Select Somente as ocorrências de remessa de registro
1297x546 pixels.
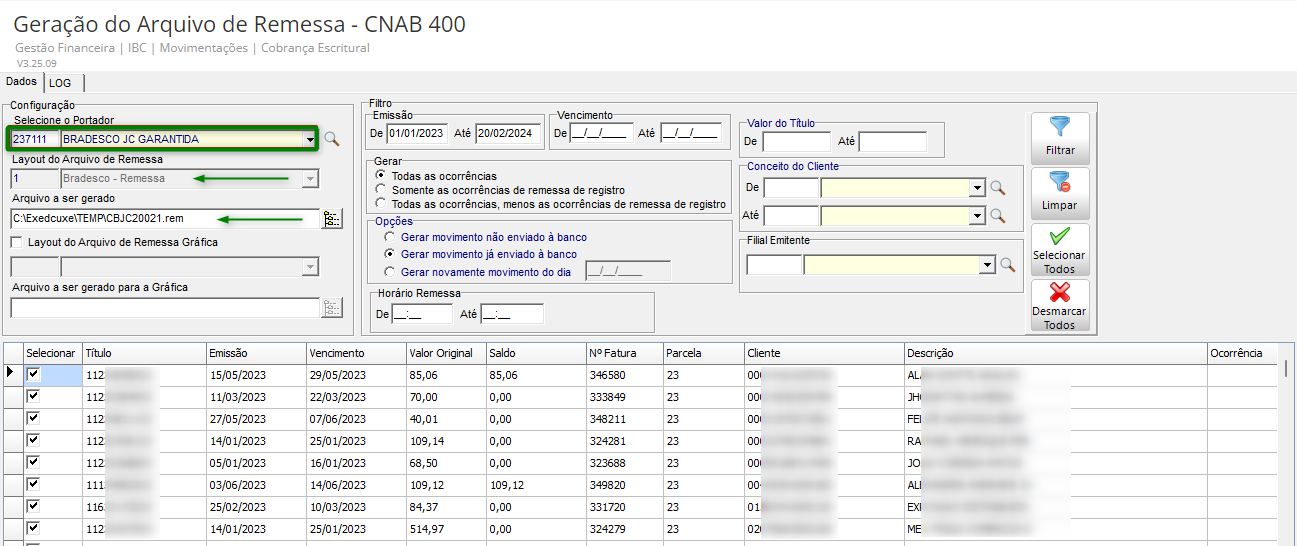pyautogui.click(x=380, y=190)
